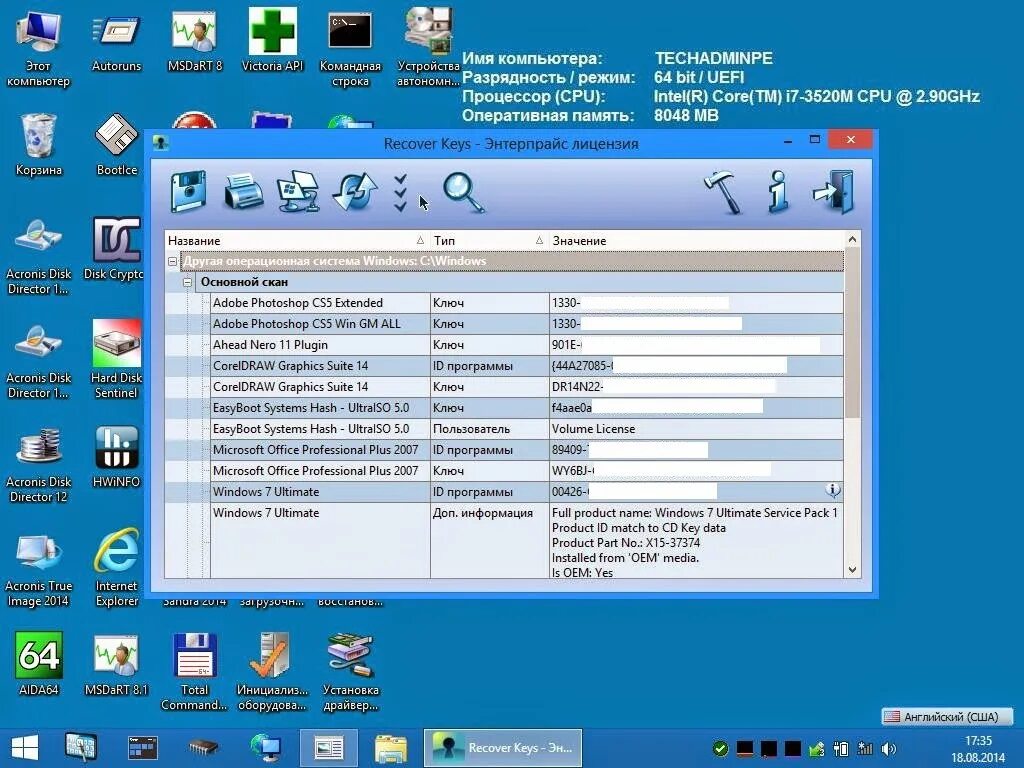The image size is (1024, 768).
Task: Collapse the 'Основной скан' node
Action: coord(187,282)
